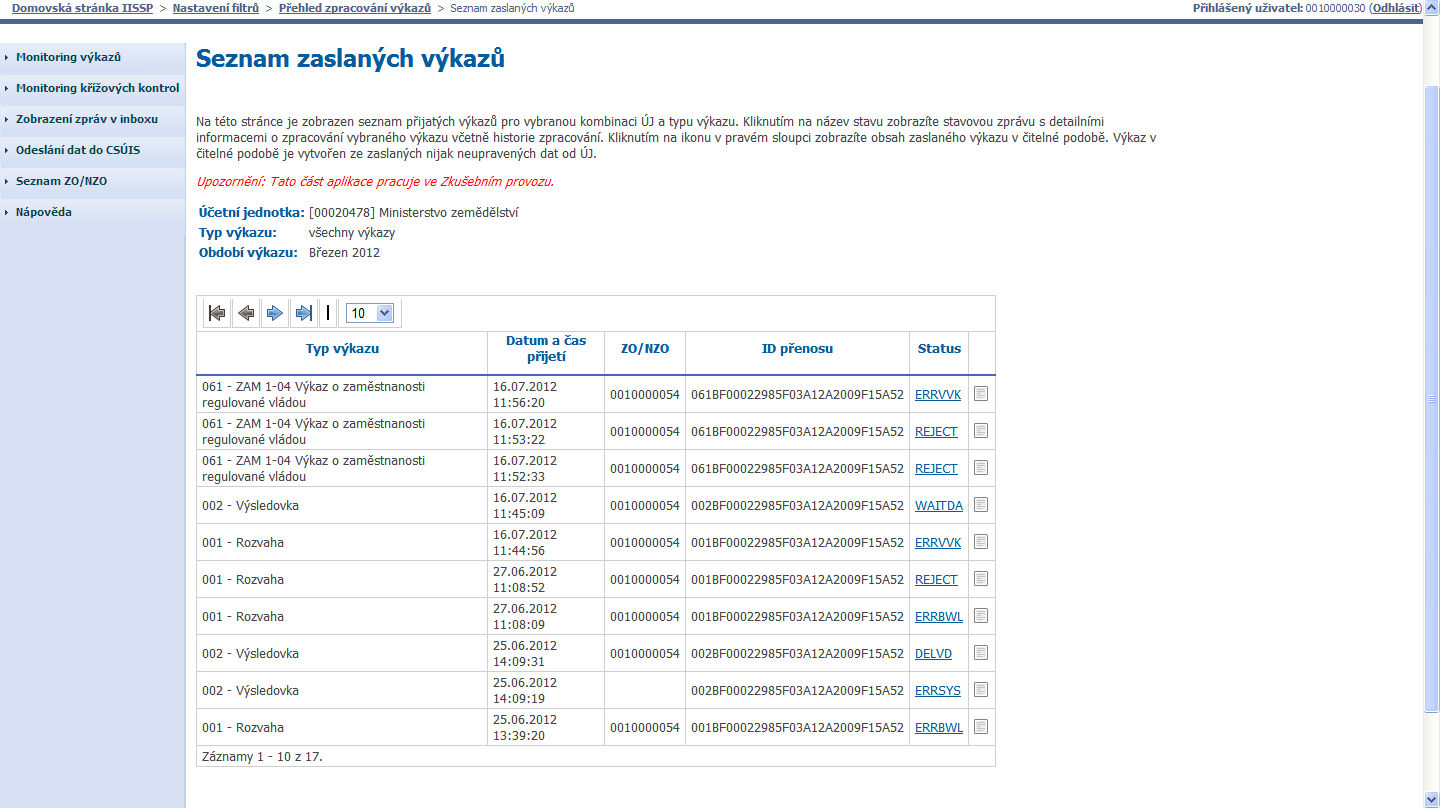Open ERRBWL status of 13:39:20 Rozvaha
This screenshot has height=808, width=1440.
coord(939,728)
